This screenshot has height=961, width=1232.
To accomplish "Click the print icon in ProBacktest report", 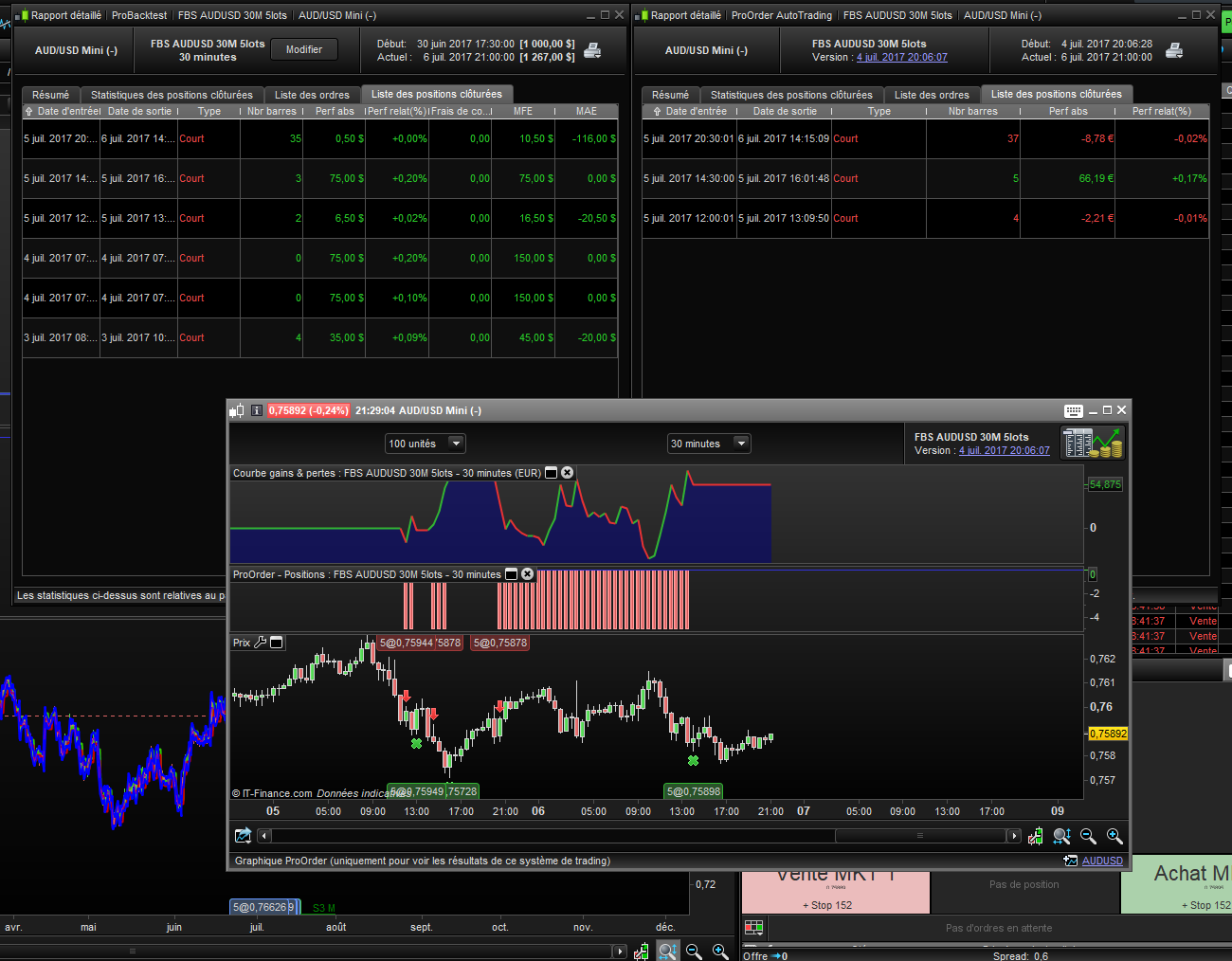I will point(592,51).
